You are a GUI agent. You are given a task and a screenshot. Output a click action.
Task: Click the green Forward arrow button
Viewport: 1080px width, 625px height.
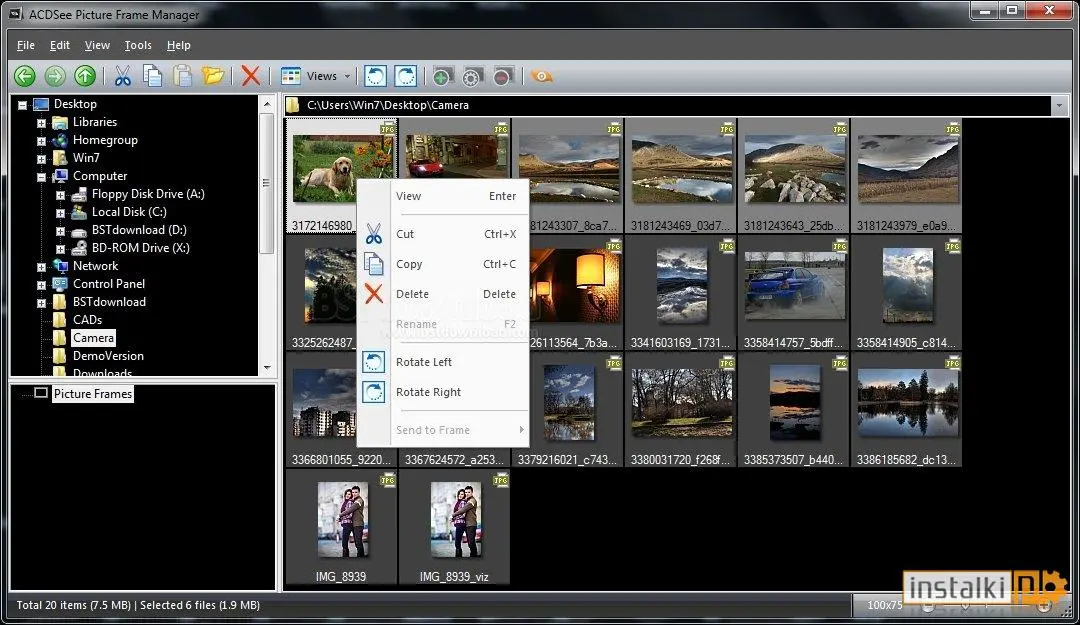tap(55, 76)
